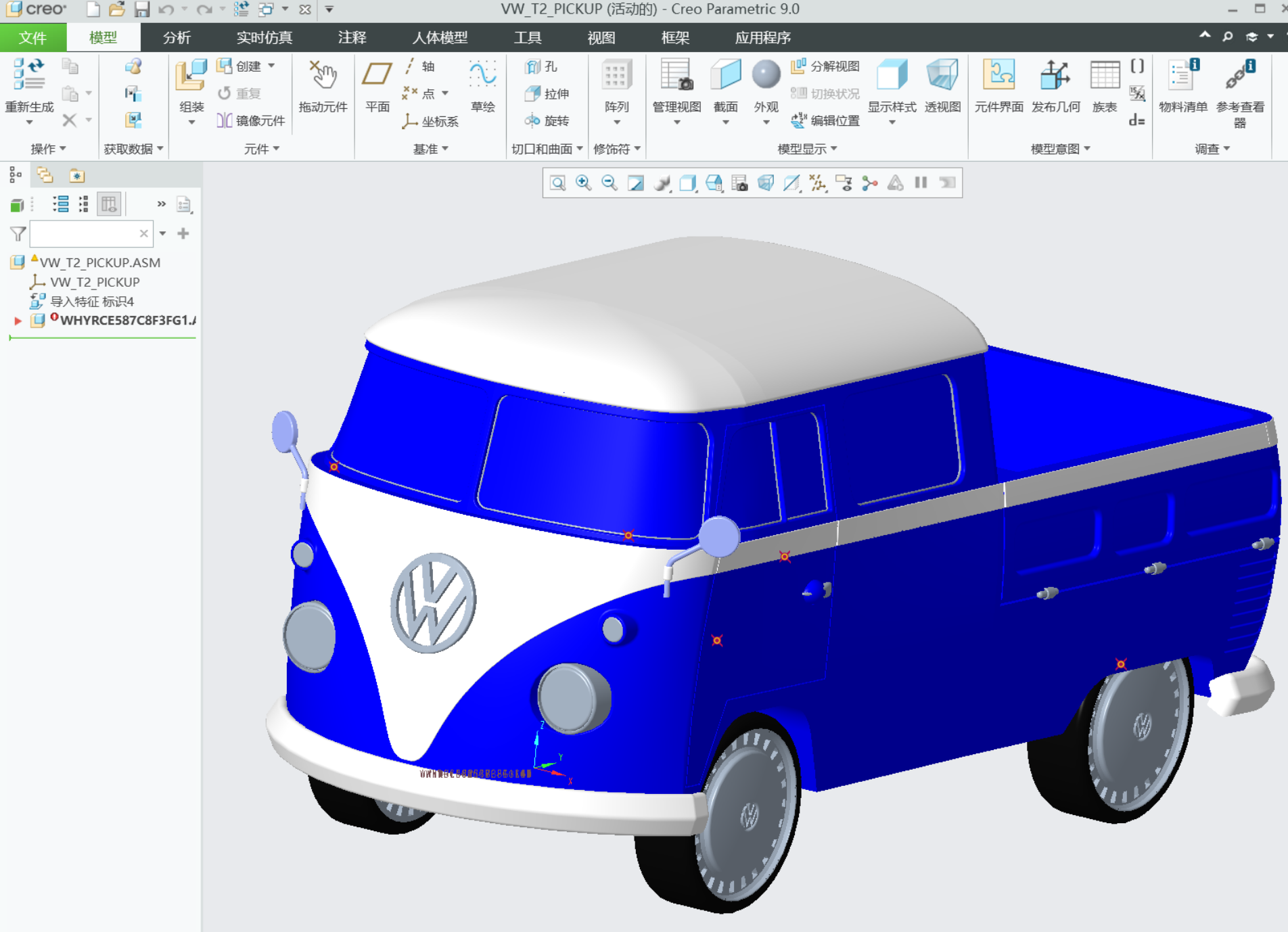Toggle the perspective view icon in graphics toolbar
1288x932 pixels.
(x=766, y=183)
